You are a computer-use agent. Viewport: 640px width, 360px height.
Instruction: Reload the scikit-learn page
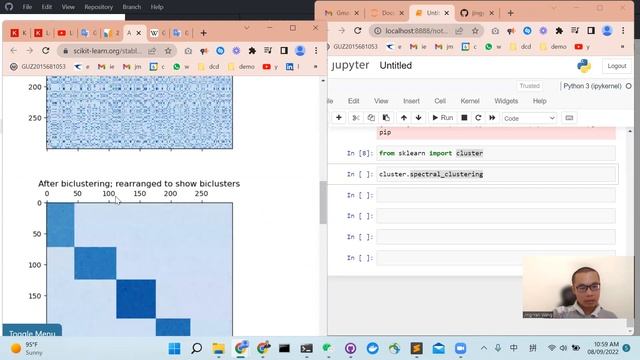(46, 51)
